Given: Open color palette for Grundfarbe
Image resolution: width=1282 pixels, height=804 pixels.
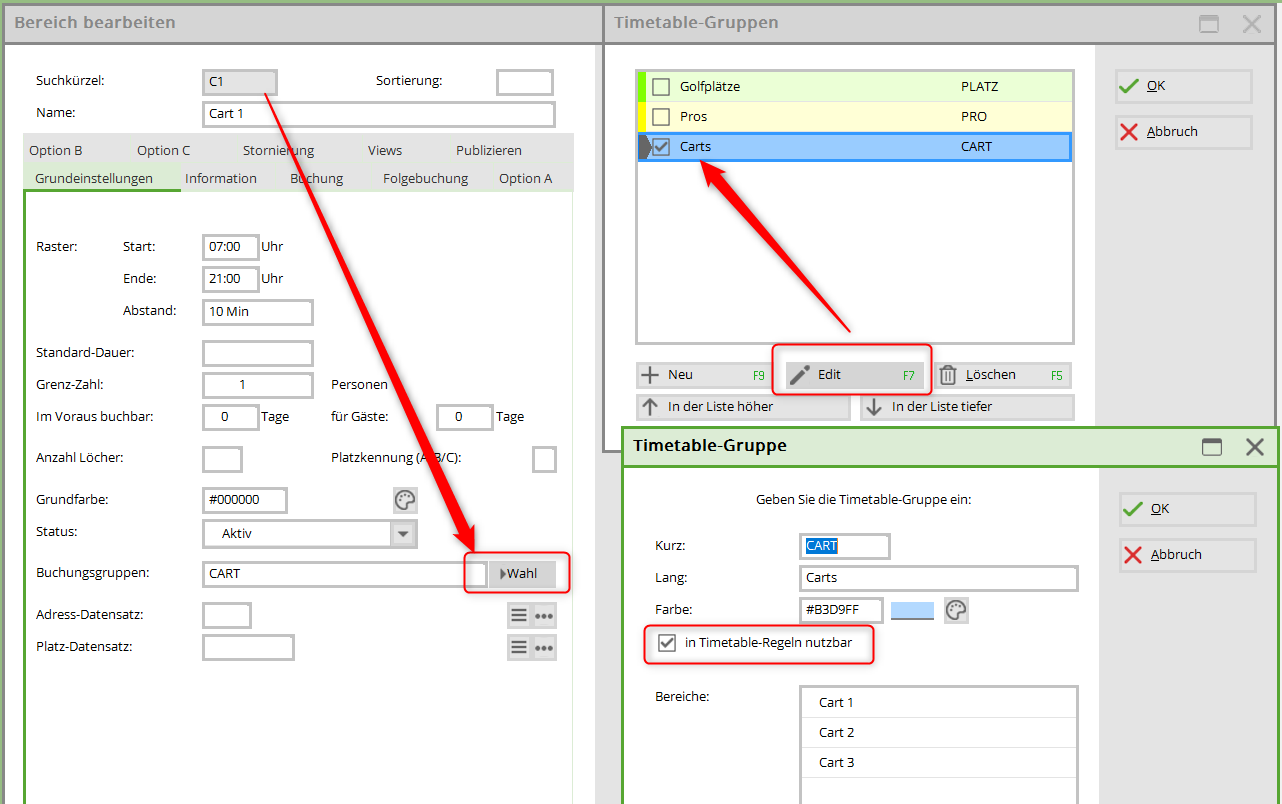Looking at the screenshot, I should point(405,501).
